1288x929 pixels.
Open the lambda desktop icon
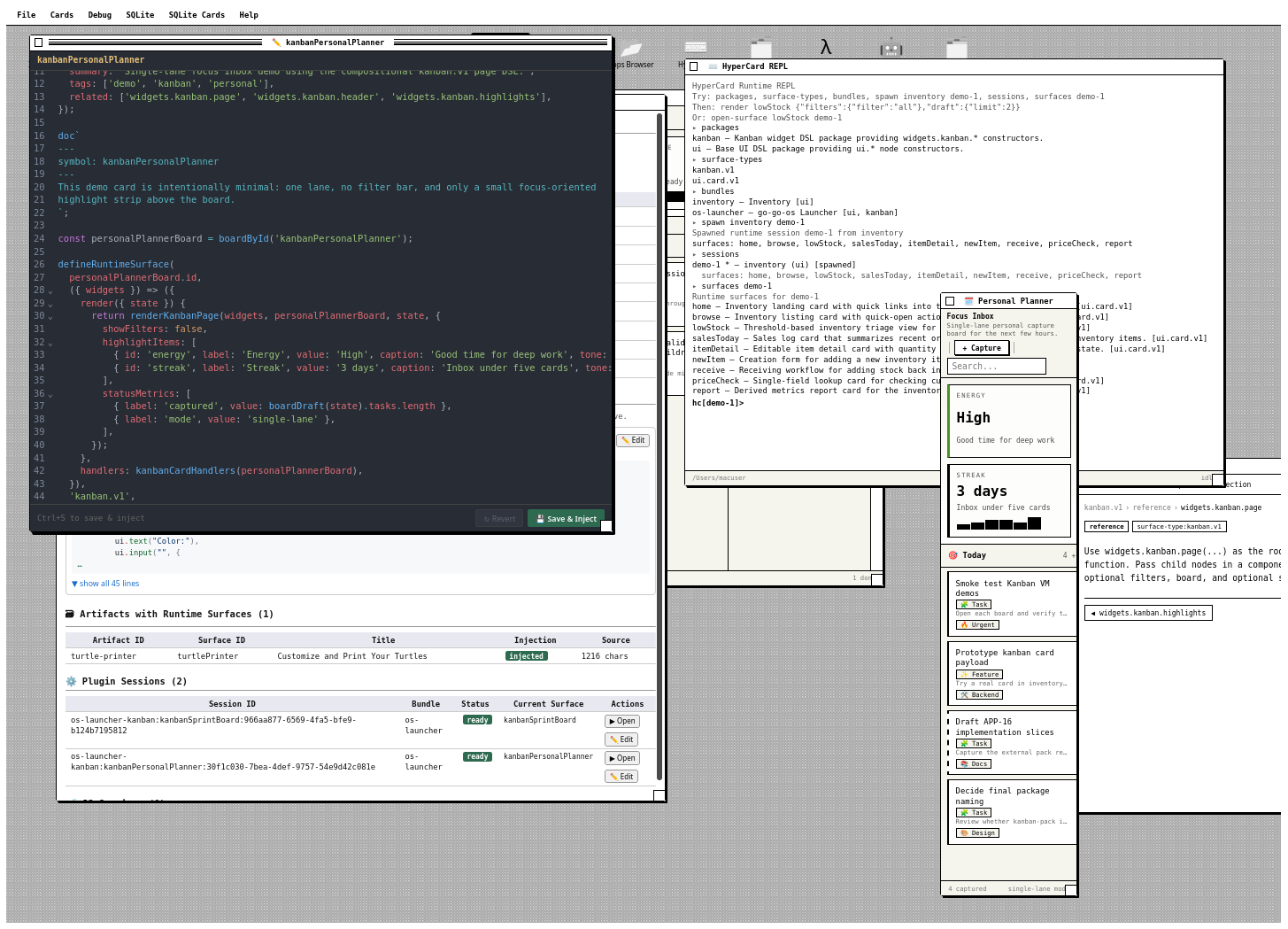tap(825, 48)
